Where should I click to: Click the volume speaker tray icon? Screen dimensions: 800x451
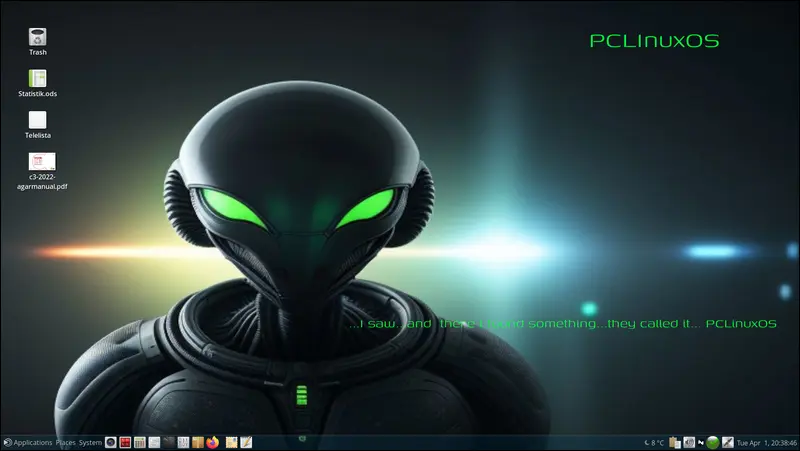(x=689, y=442)
